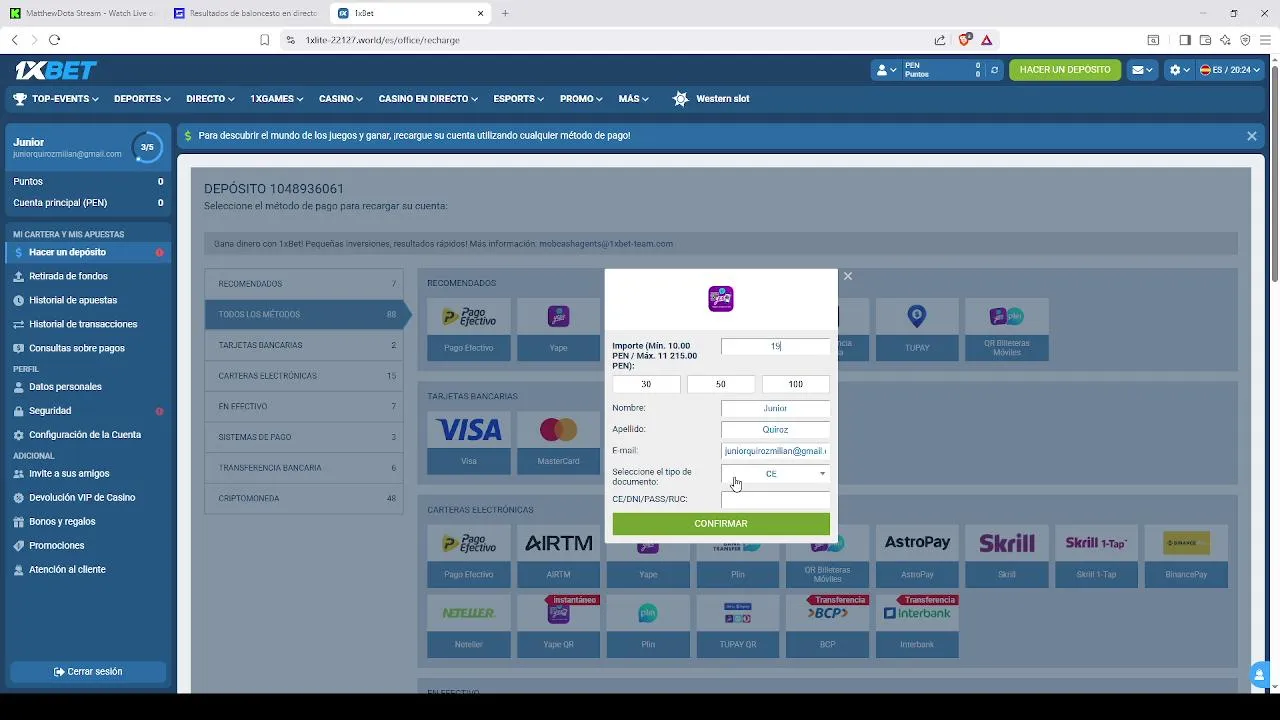1280x720 pixels.
Task: Select TRANSFERENCIA BANCARIA category
Action: (304, 468)
